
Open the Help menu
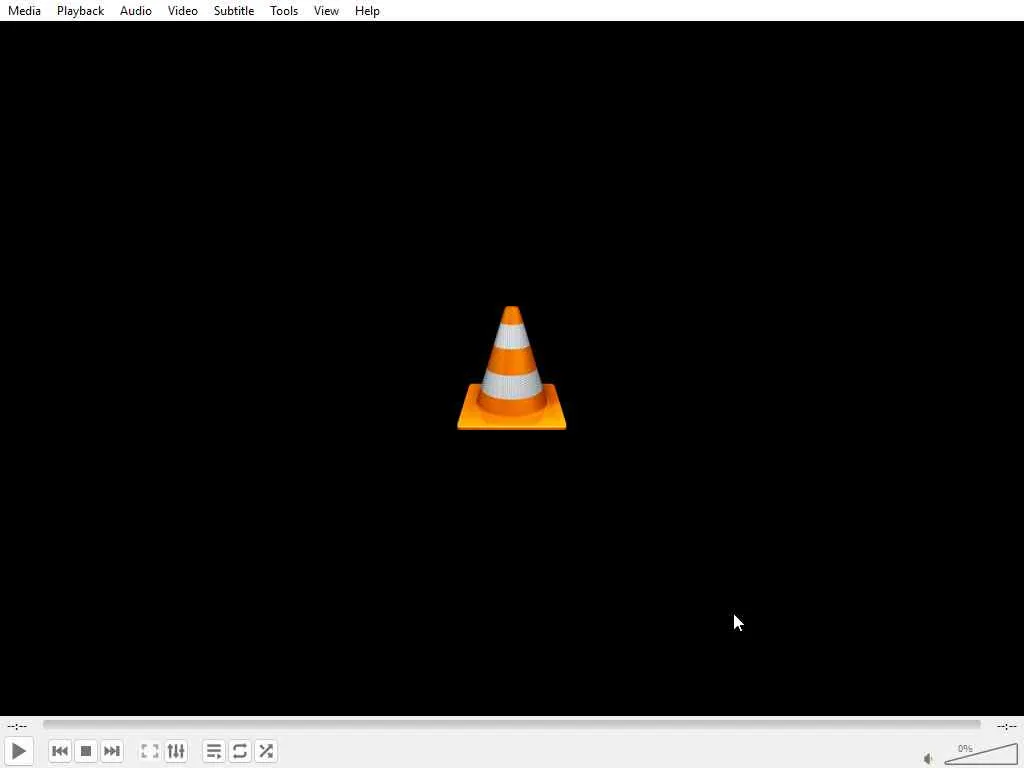367,10
